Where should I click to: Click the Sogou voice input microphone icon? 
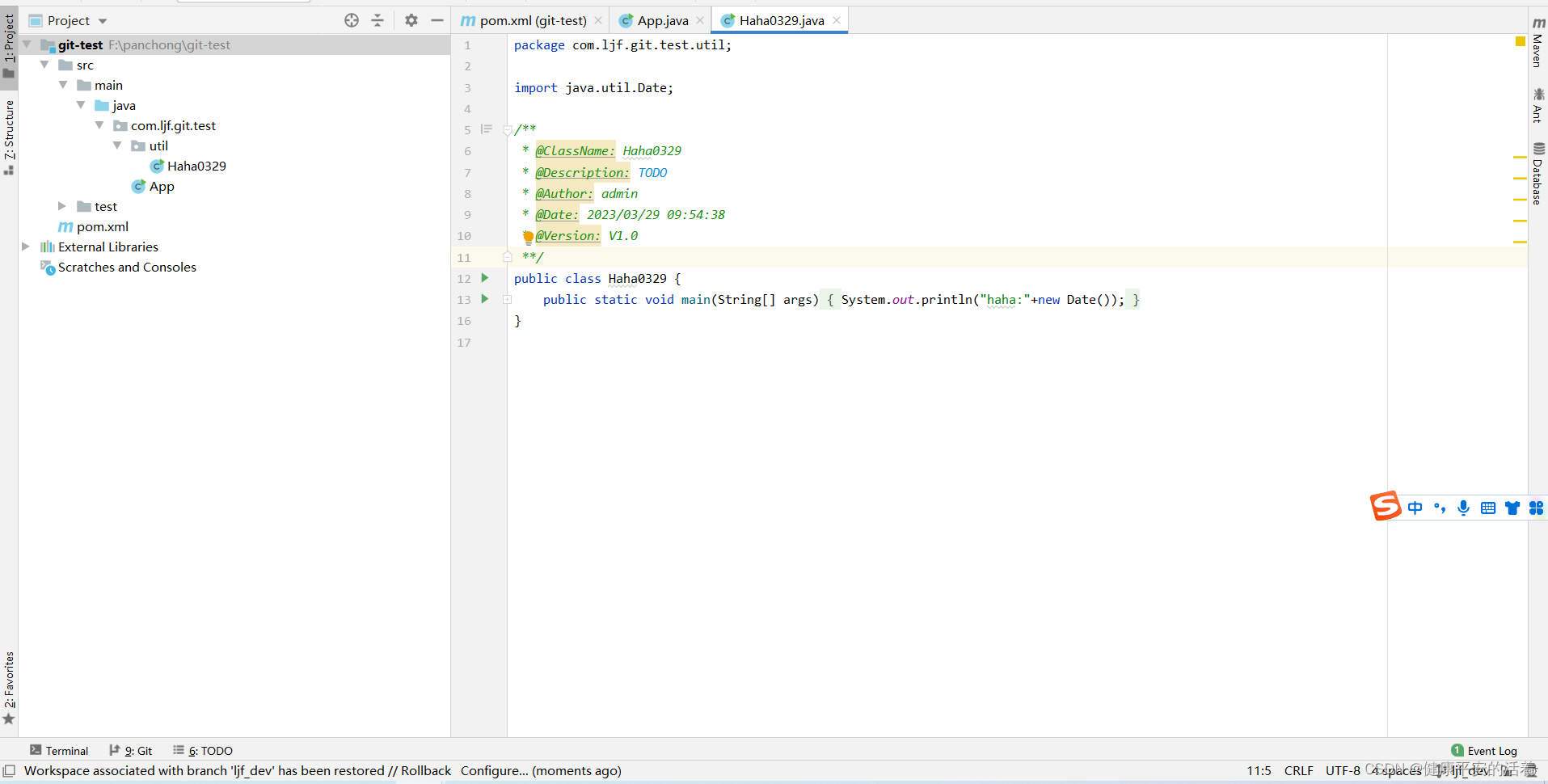[1463, 508]
